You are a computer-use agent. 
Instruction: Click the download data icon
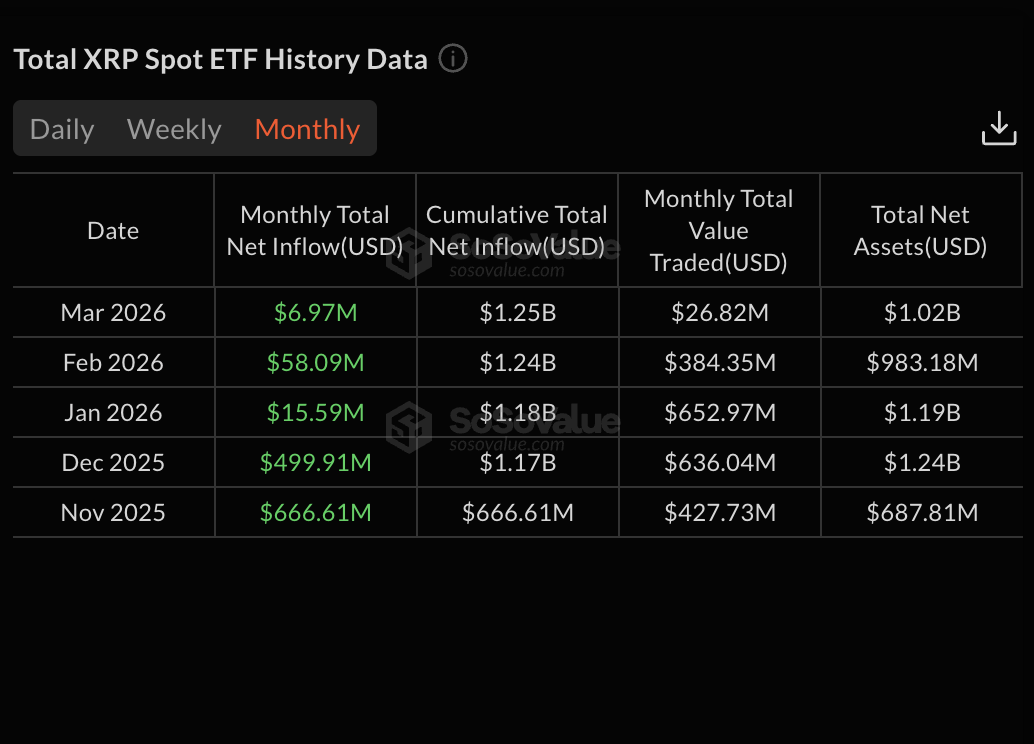pos(999,128)
